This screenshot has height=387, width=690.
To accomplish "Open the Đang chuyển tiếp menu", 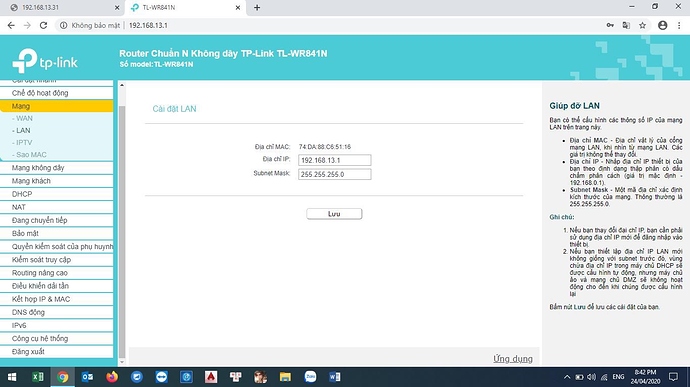I will pyautogui.click(x=57, y=220).
